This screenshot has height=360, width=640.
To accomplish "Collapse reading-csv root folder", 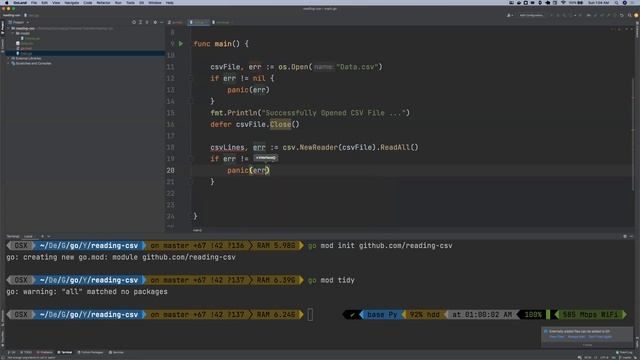I will tap(9, 29).
